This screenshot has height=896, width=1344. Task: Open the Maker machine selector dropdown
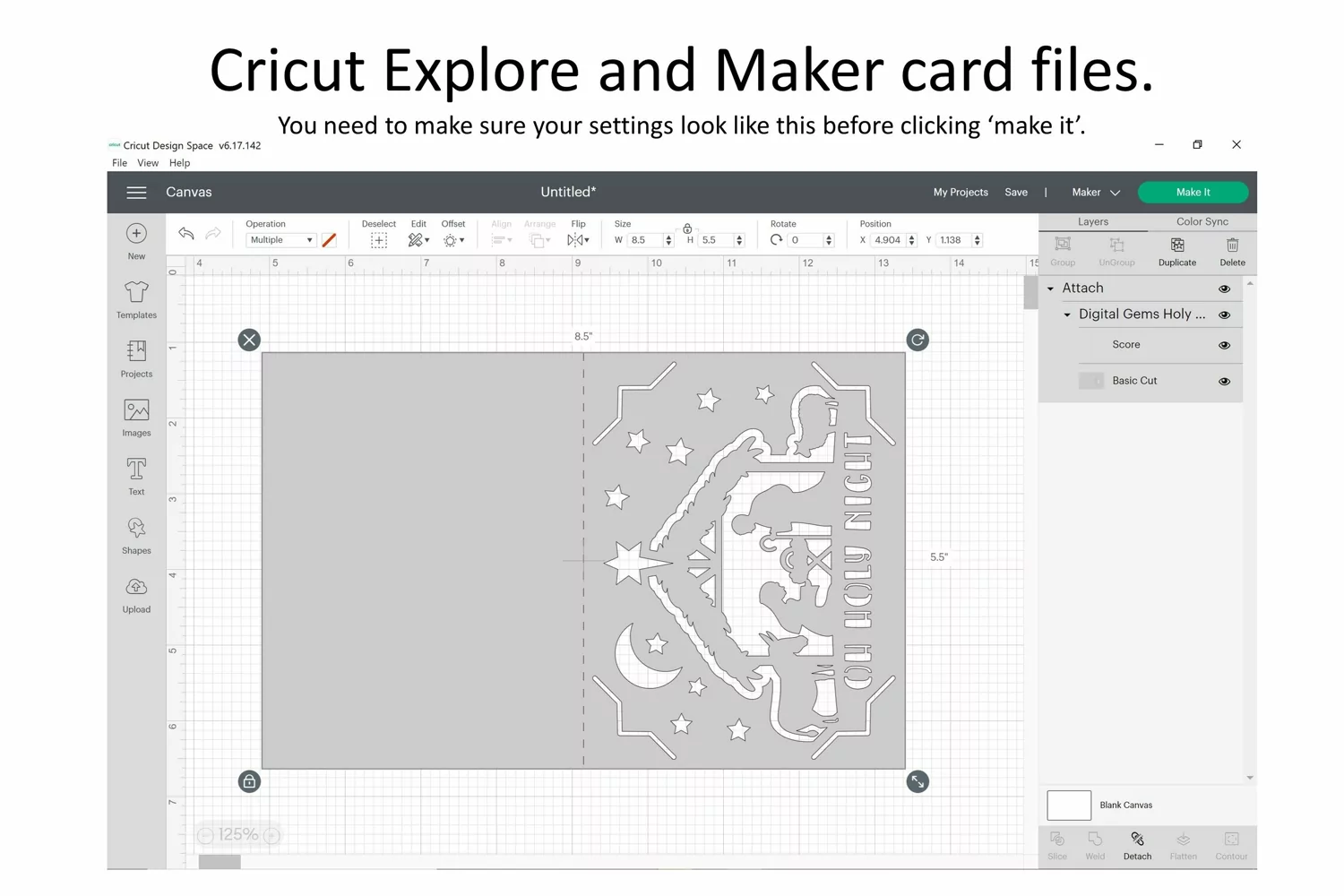(x=1096, y=193)
